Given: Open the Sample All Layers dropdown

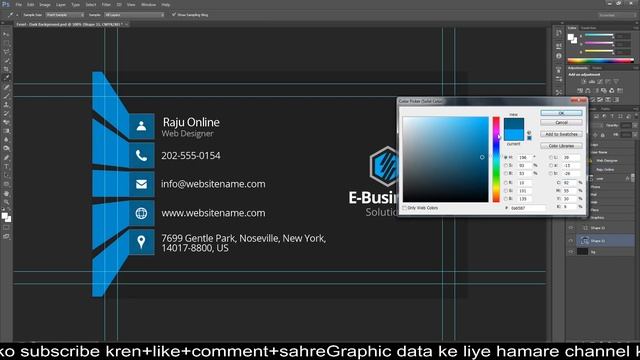Looking at the screenshot, I should click(134, 15).
